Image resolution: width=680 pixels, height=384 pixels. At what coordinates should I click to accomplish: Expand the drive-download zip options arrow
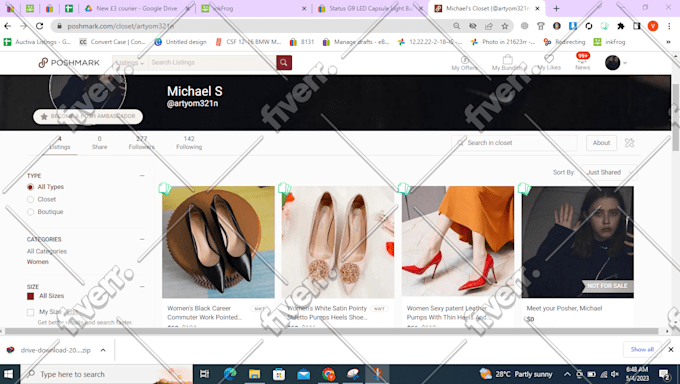103,350
